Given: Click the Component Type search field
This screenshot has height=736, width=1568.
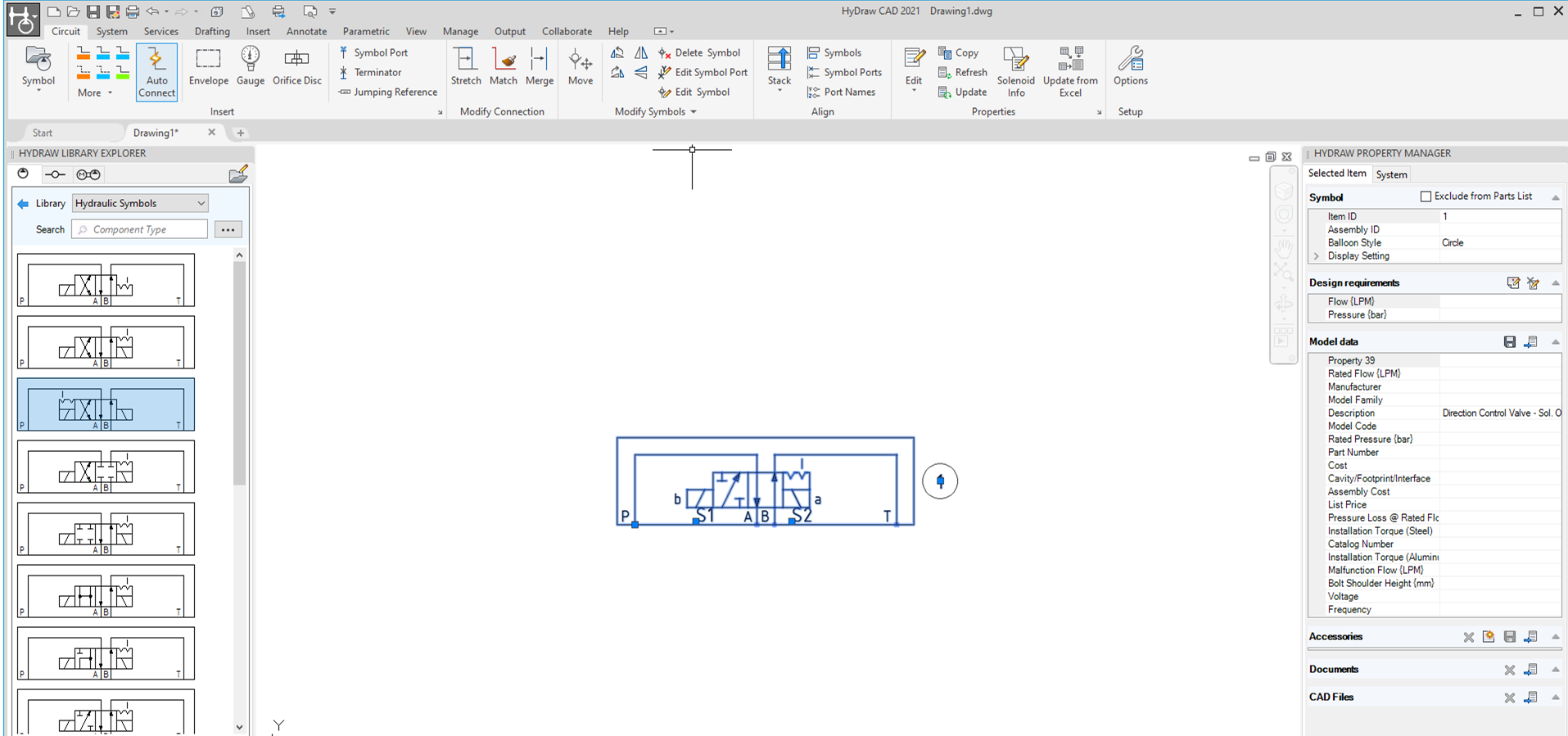Looking at the screenshot, I should [140, 230].
